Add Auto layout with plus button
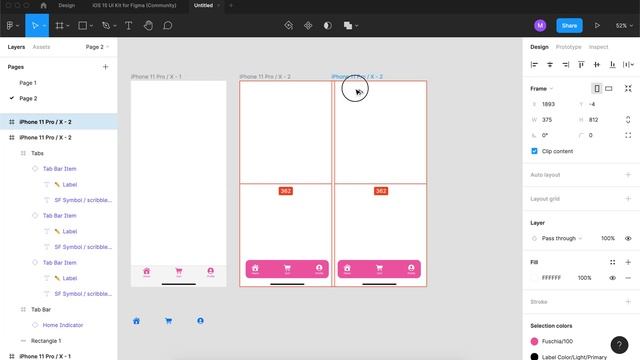 [x=628, y=175]
